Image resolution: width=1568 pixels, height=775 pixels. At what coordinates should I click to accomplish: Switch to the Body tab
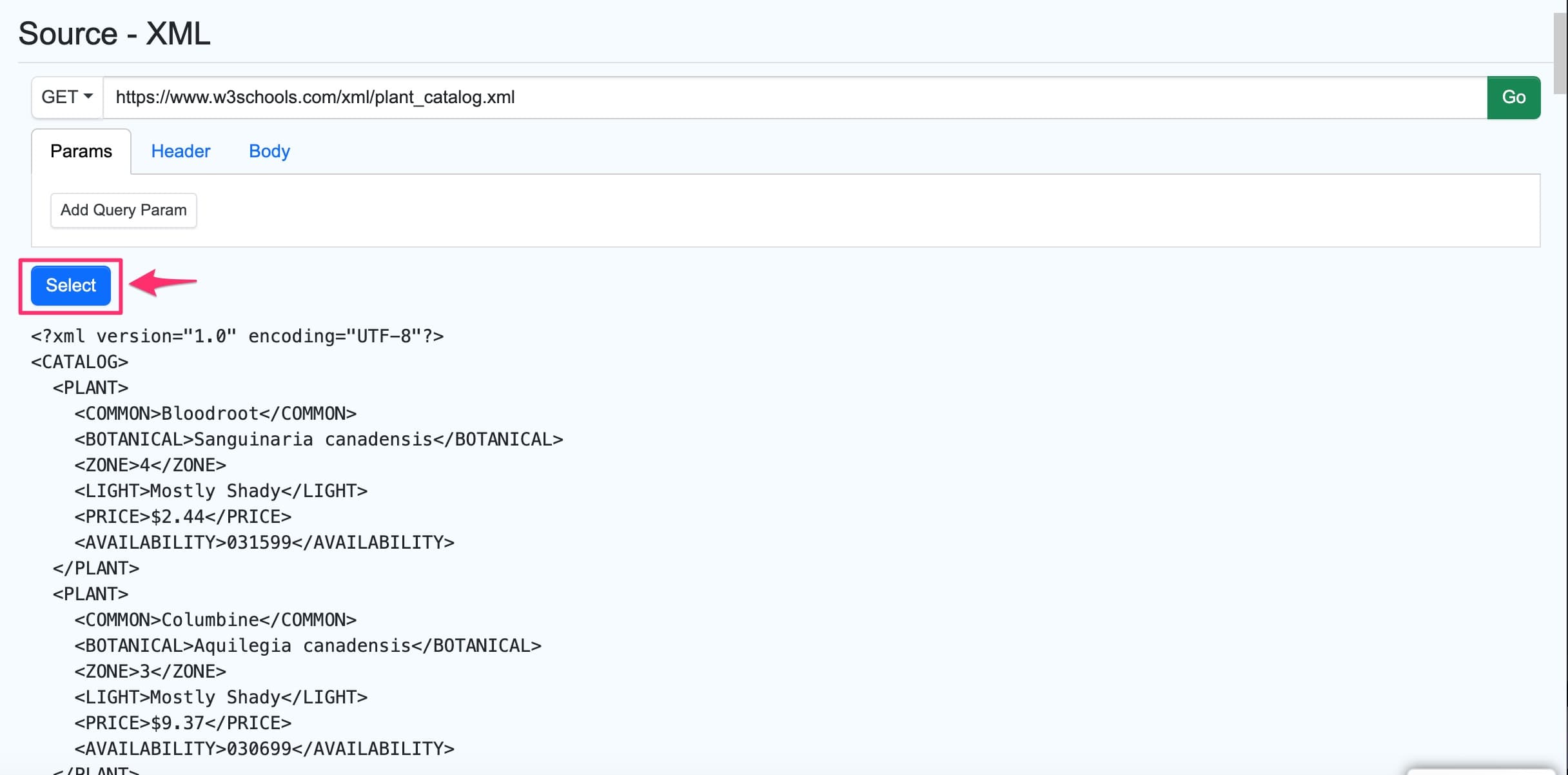click(x=269, y=151)
